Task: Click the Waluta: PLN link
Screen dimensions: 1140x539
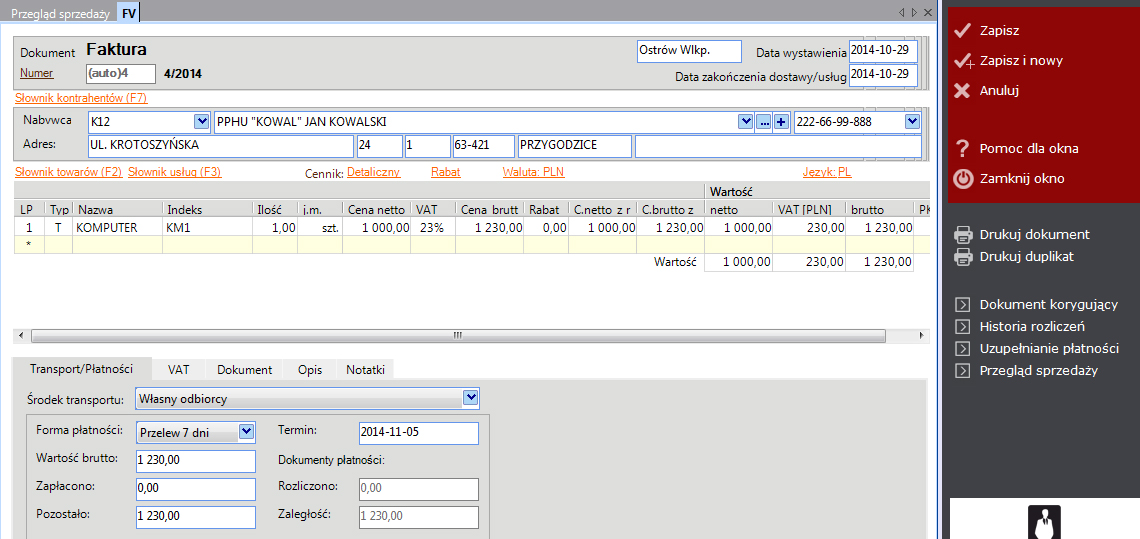Action: (x=534, y=172)
